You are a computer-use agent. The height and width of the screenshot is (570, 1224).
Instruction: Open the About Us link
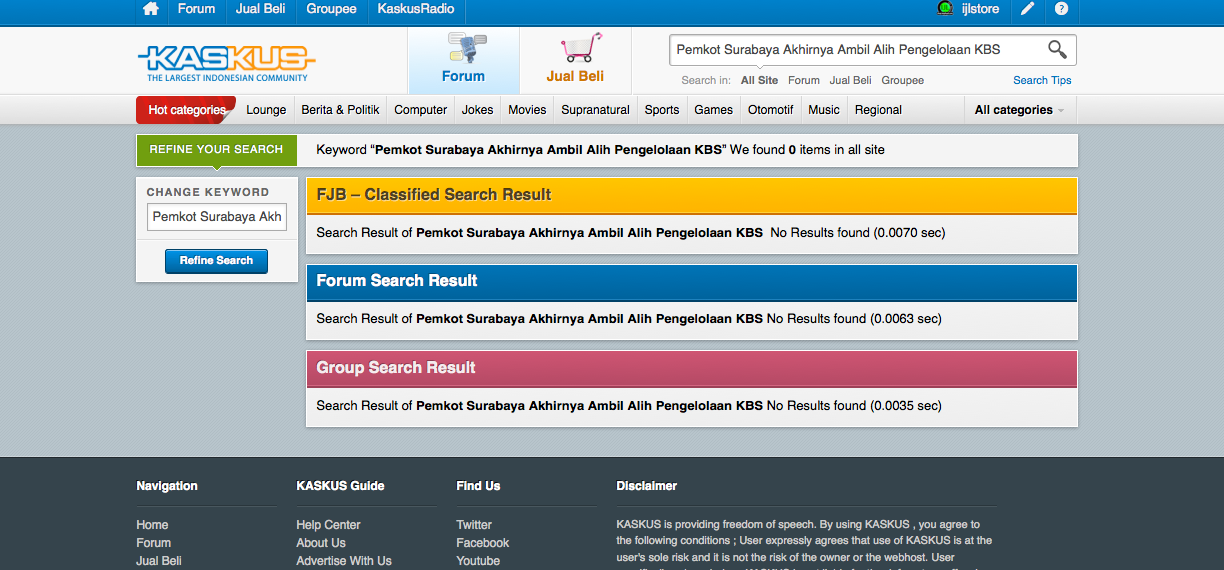[321, 543]
